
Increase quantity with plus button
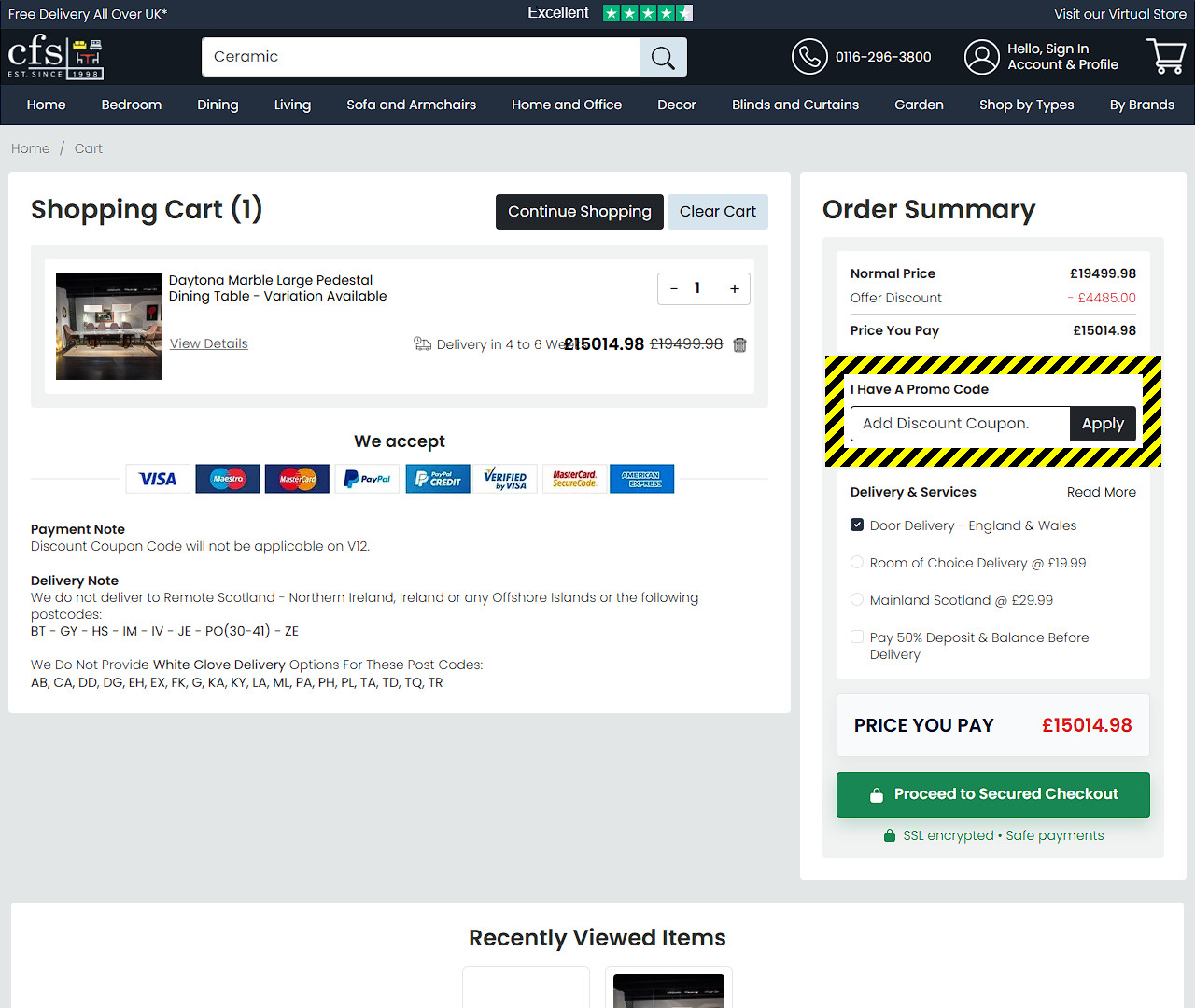tap(734, 289)
